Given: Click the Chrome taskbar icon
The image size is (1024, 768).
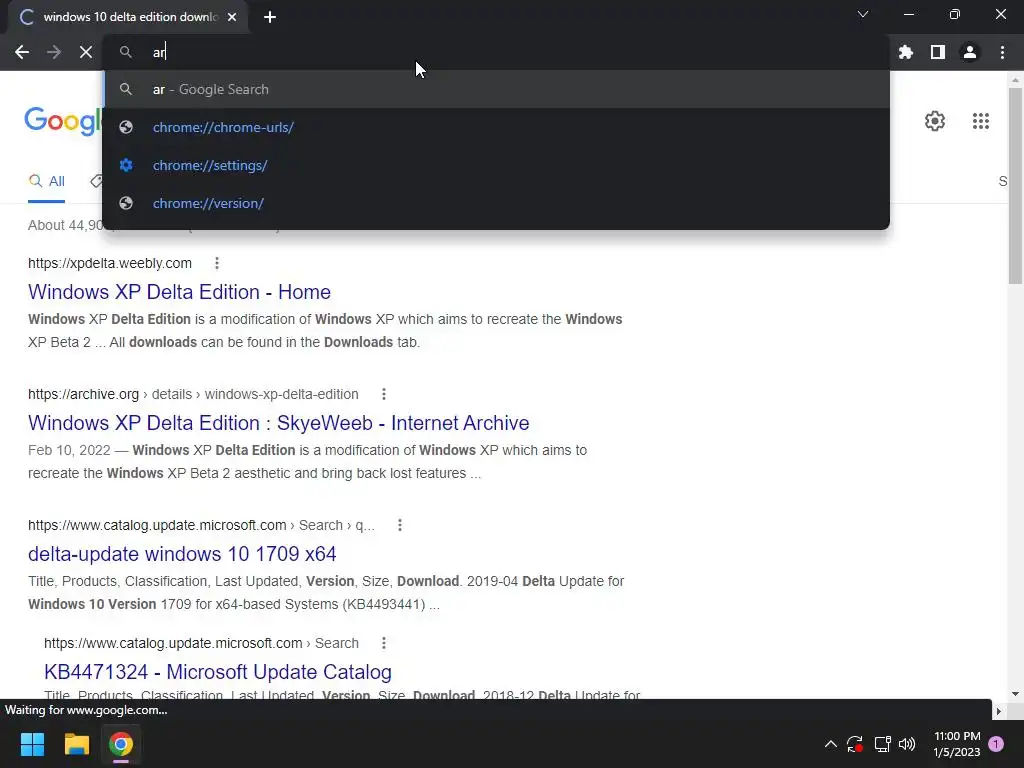Looking at the screenshot, I should 121,744.
